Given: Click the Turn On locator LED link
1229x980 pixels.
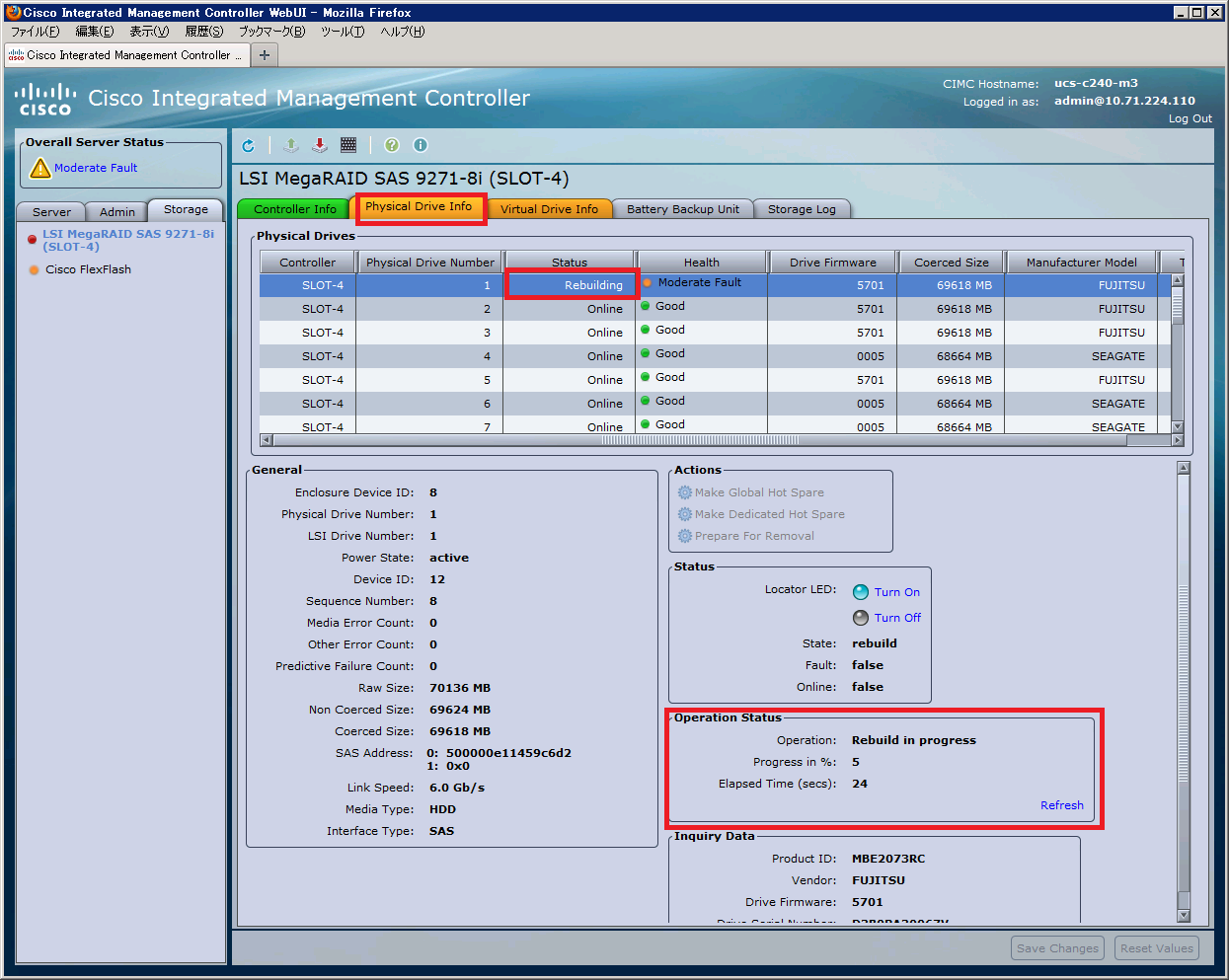Looking at the screenshot, I should coord(896,592).
